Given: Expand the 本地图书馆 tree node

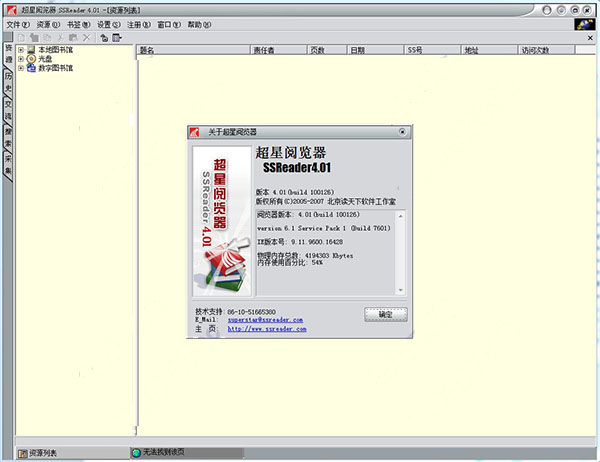Looking at the screenshot, I should [x=21, y=50].
